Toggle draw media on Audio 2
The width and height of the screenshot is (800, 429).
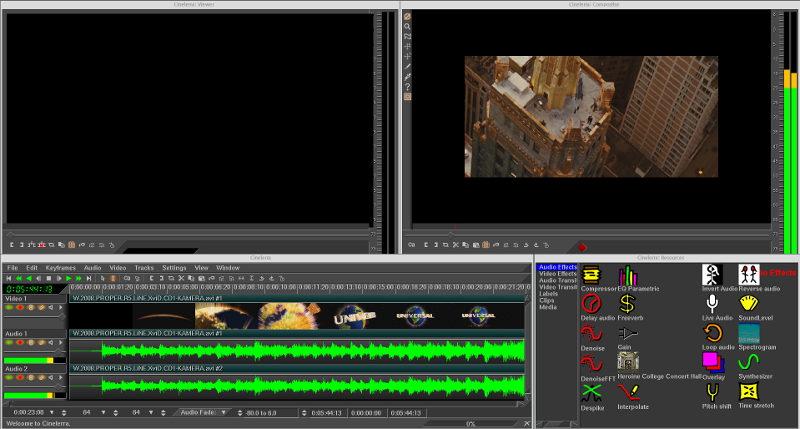41,378
